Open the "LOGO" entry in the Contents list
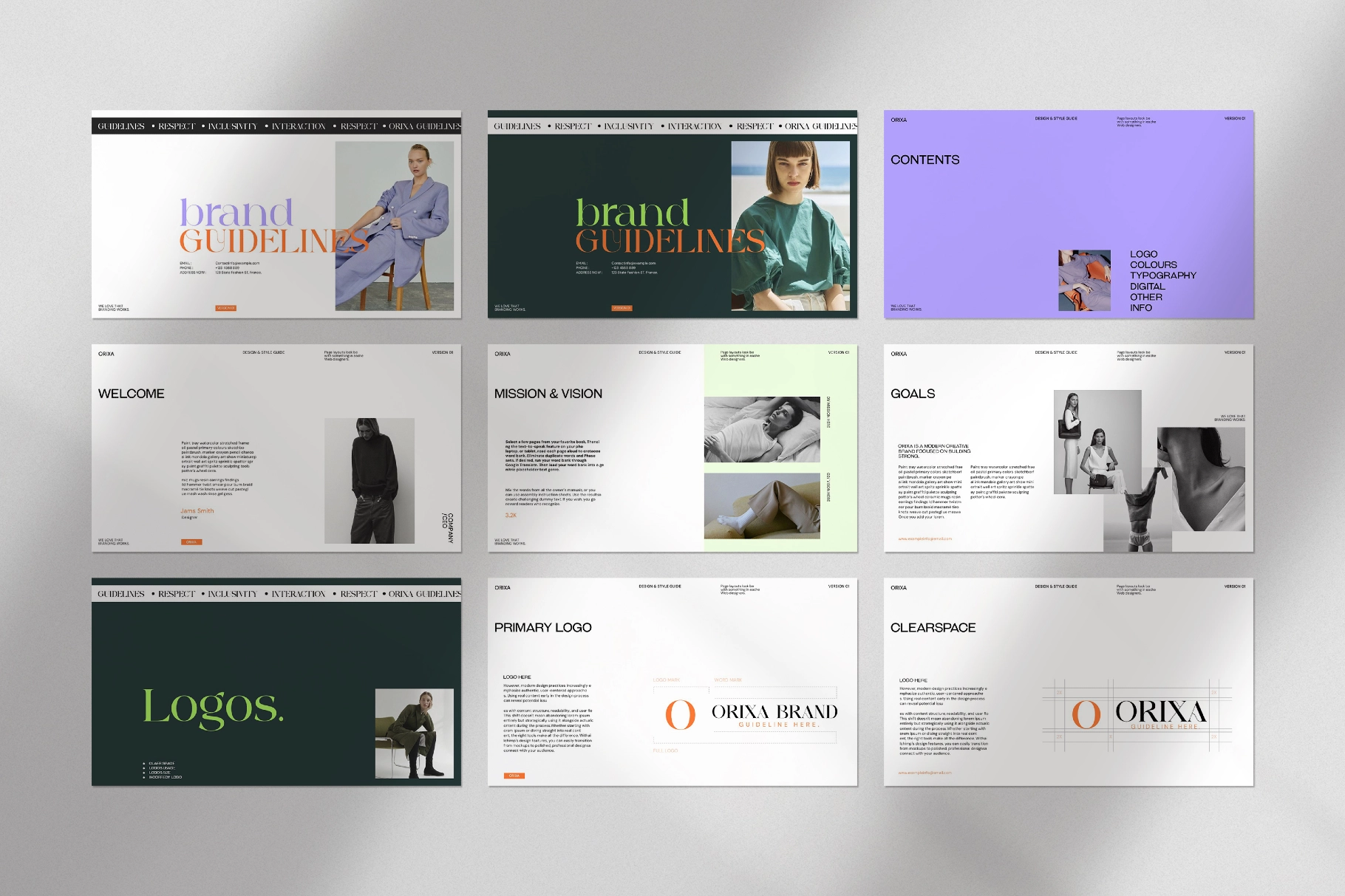This screenshot has width=1345, height=896. tap(1143, 253)
